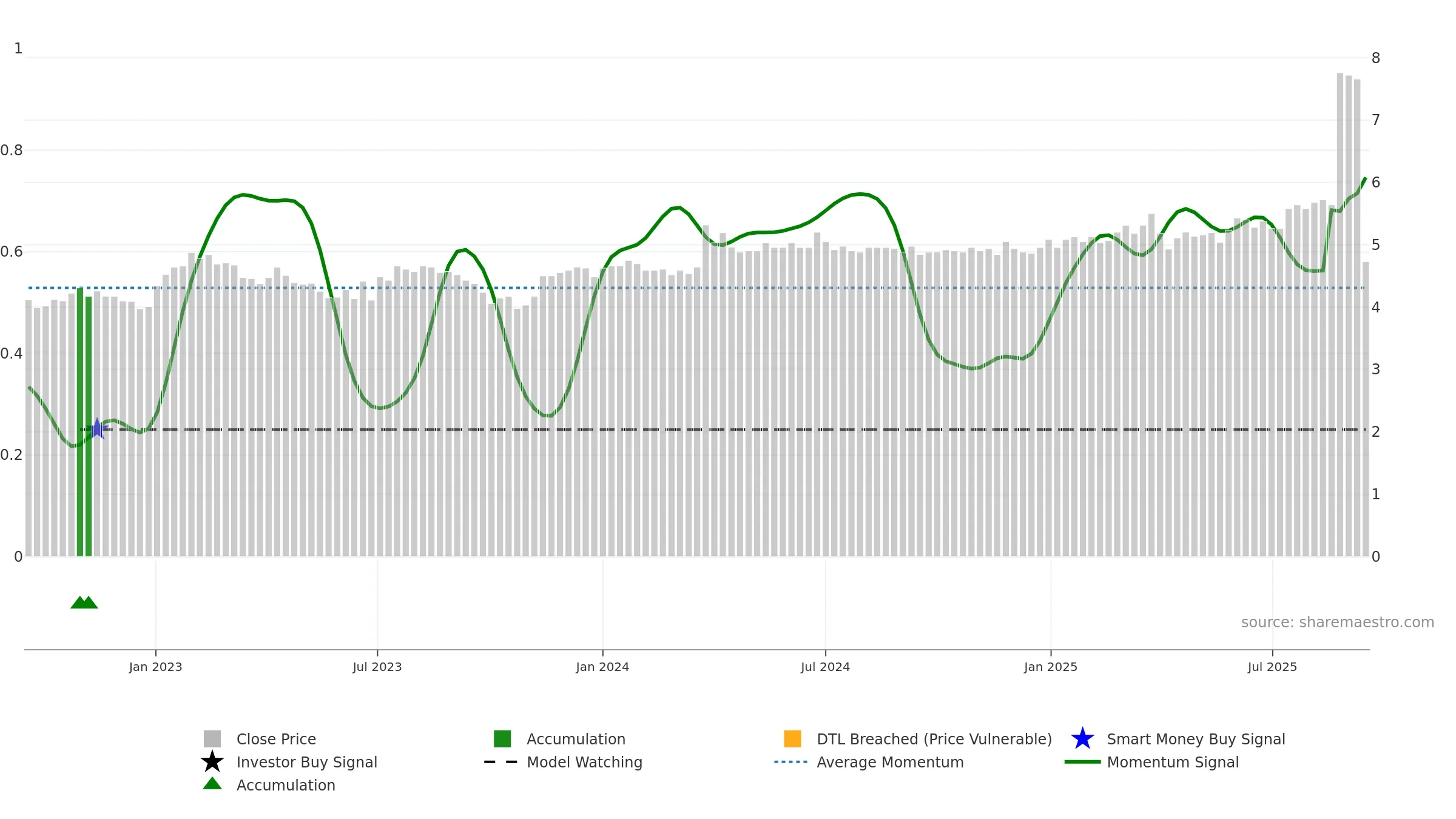Click the orange DTL Breached legend swatch
This screenshot has height=819, width=1456.
(x=792, y=738)
